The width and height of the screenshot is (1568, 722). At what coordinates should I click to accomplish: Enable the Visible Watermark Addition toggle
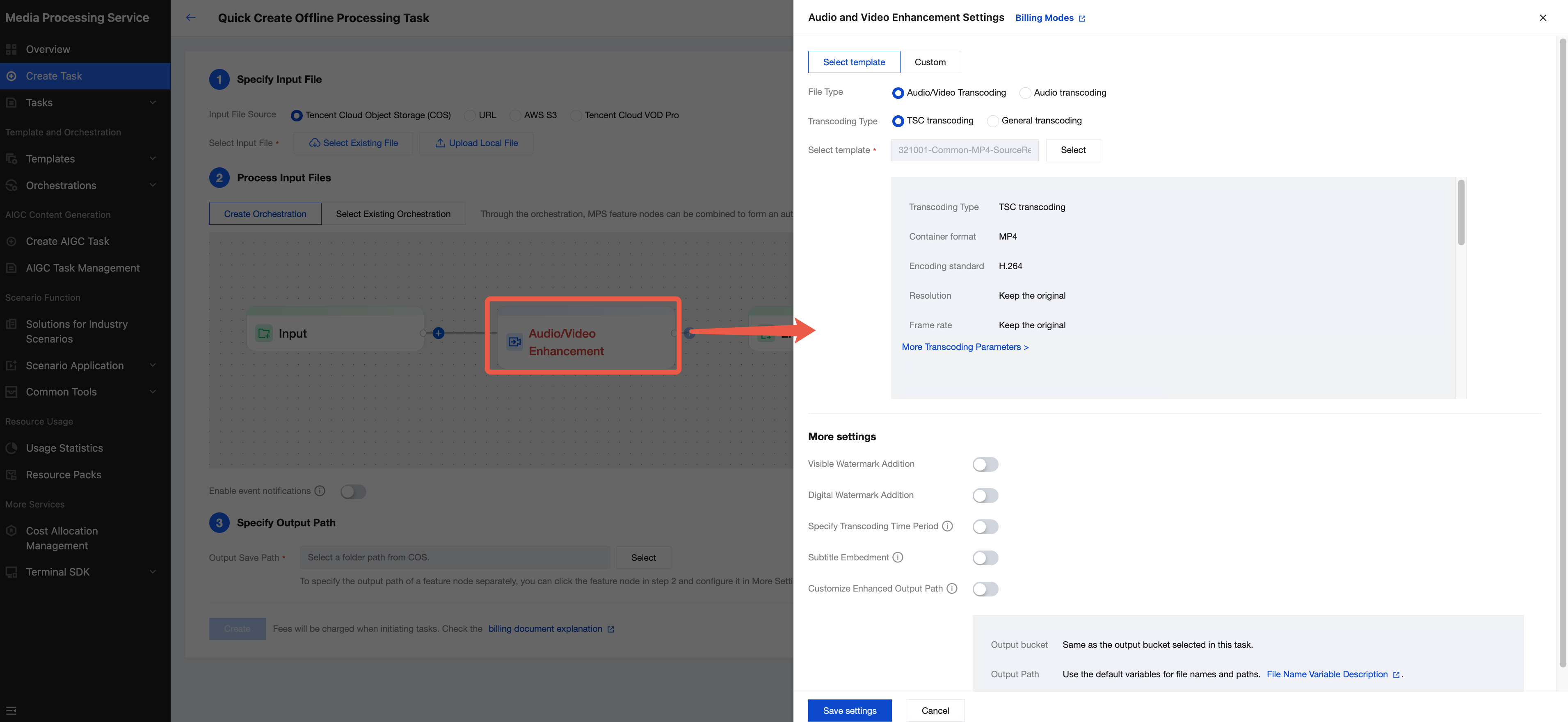click(x=985, y=464)
